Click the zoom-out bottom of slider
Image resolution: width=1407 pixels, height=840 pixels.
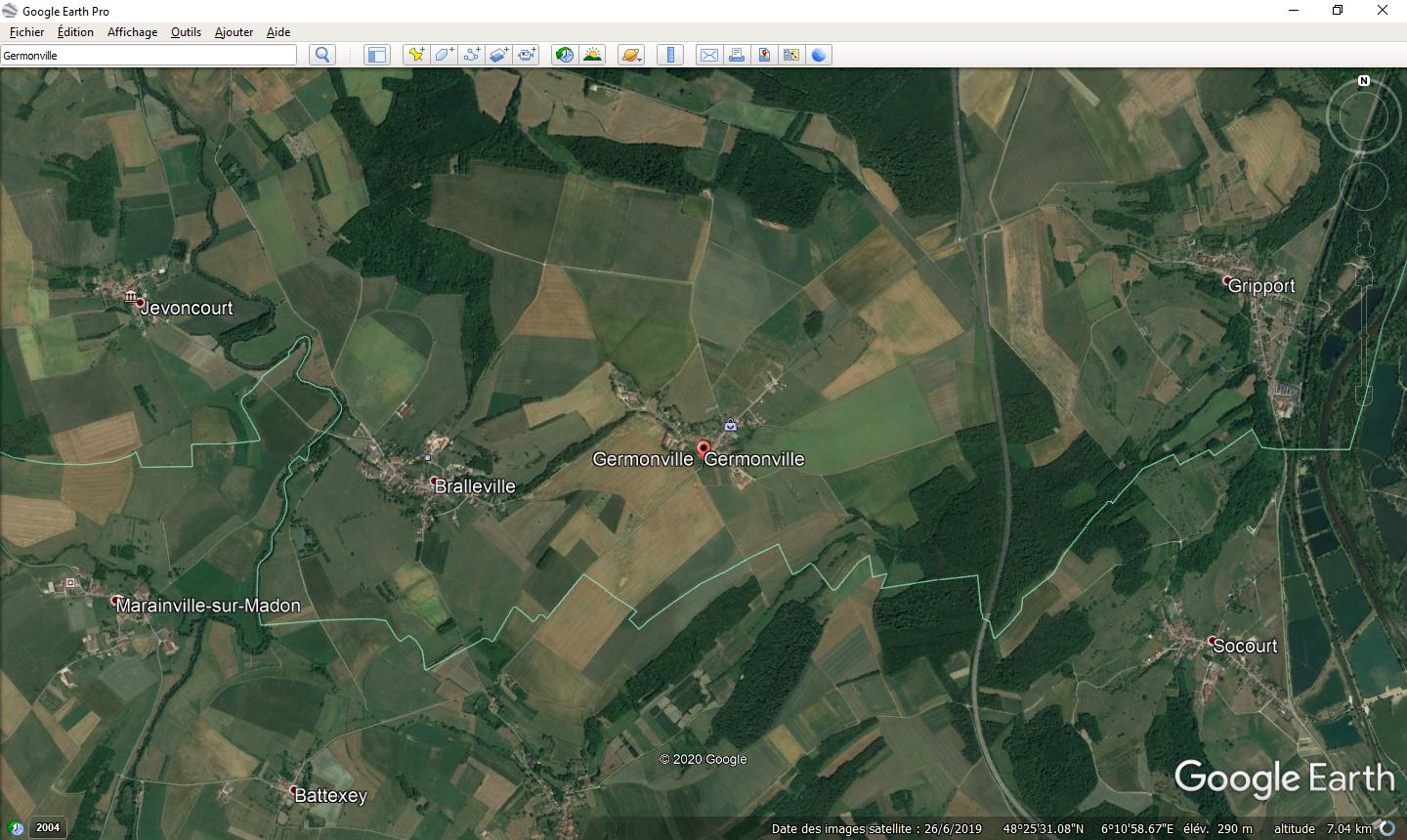click(x=1364, y=396)
